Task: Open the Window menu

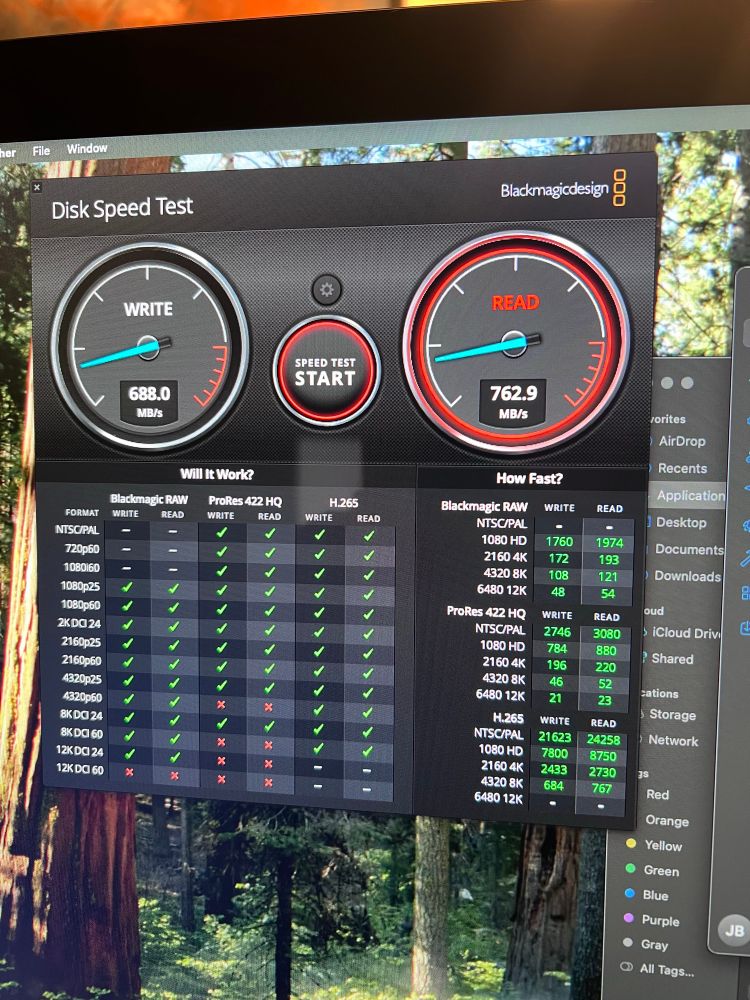Action: (87, 149)
